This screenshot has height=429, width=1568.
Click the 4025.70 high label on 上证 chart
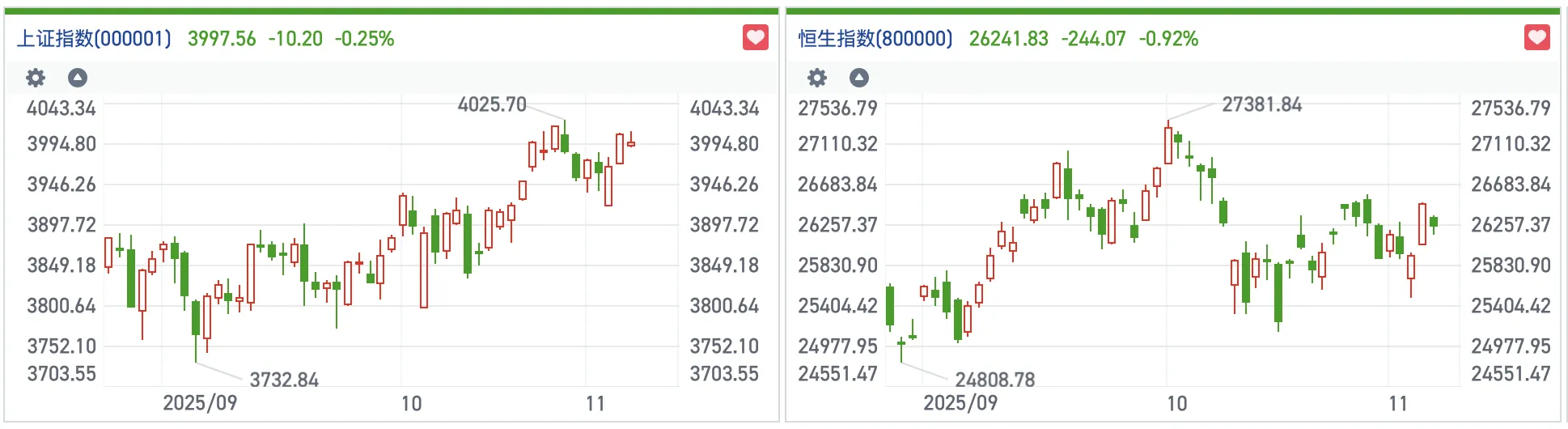[492, 104]
